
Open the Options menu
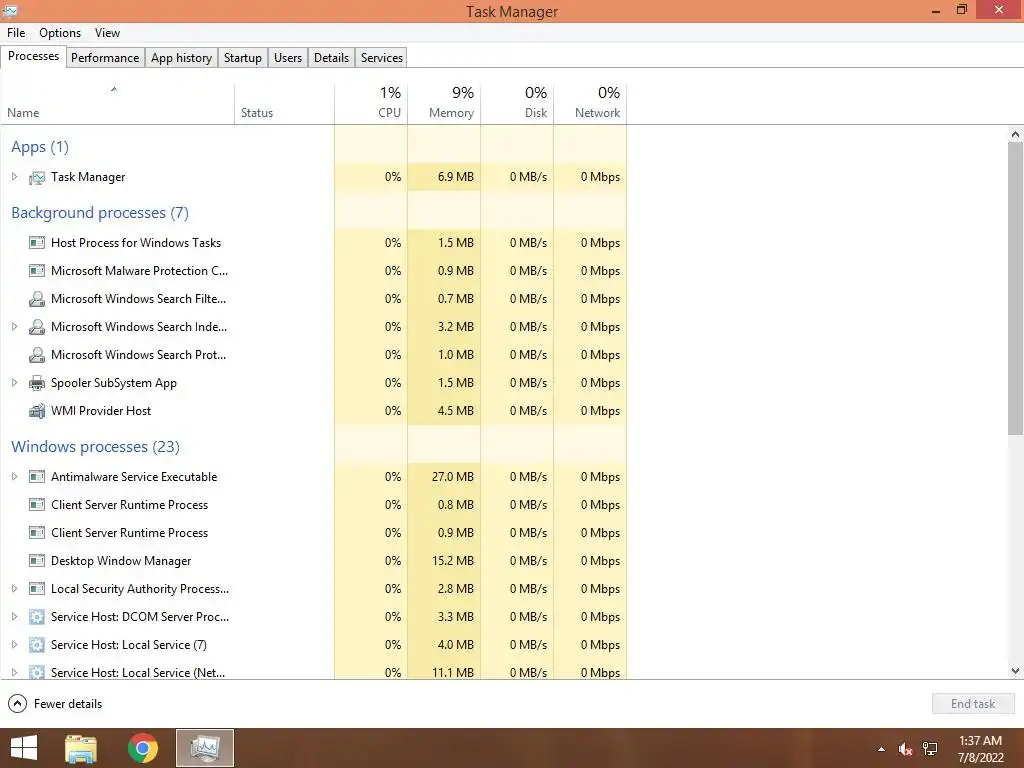60,33
